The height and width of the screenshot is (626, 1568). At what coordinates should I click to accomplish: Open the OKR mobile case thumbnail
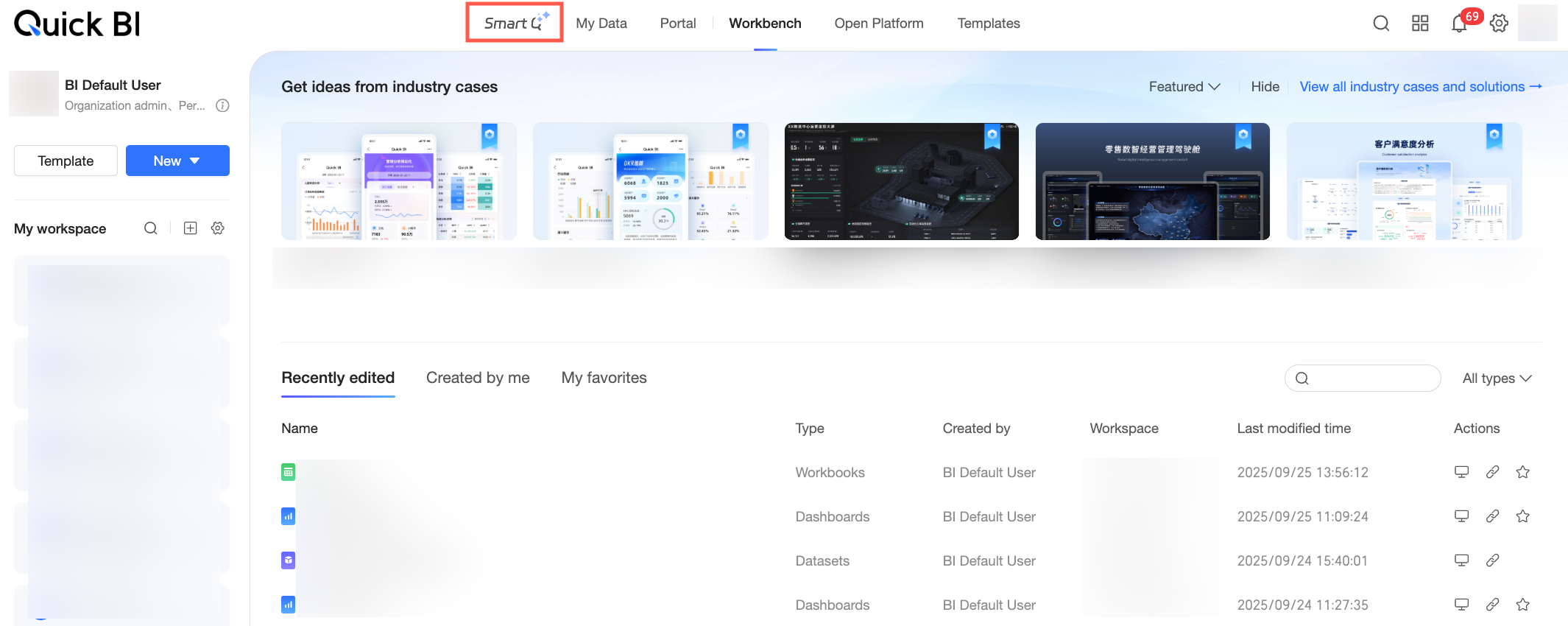pyautogui.click(x=651, y=181)
